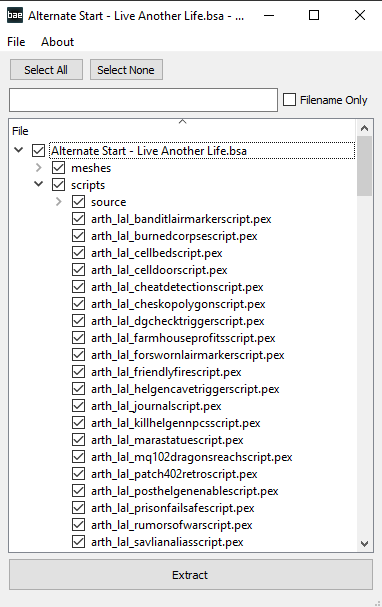Maximize the bae window
Screen dimensions: 382x607
[314, 15]
